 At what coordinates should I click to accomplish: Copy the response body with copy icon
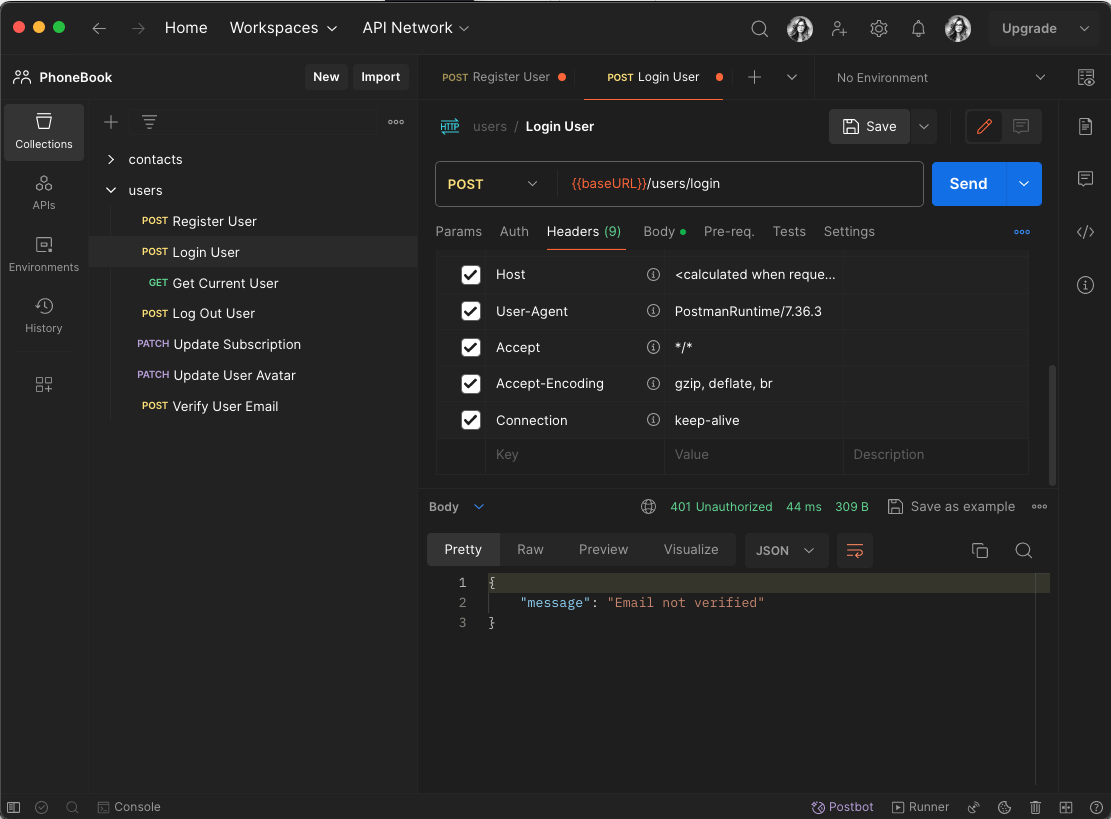click(x=979, y=550)
